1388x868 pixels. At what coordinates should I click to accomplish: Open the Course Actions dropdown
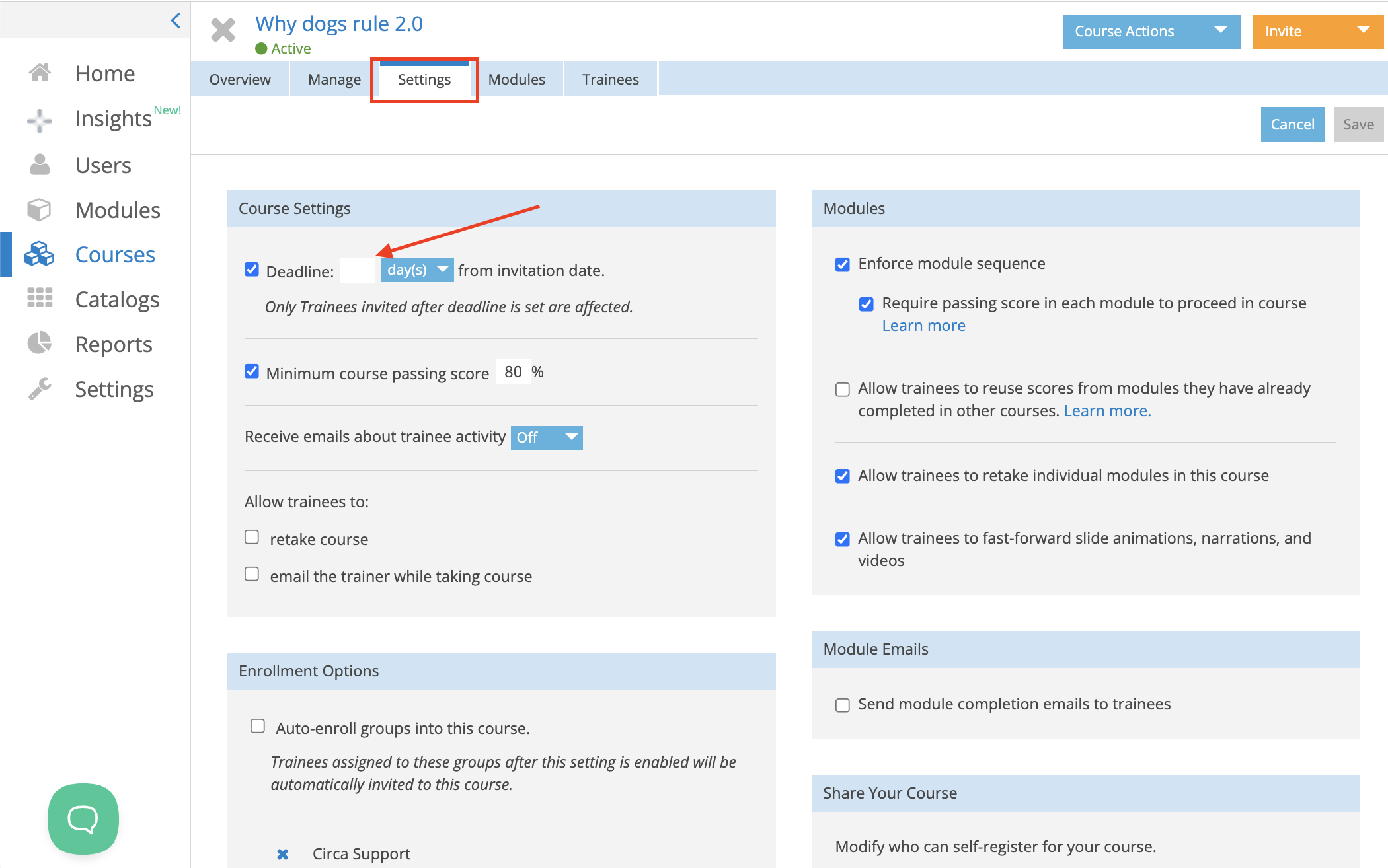tap(1151, 31)
